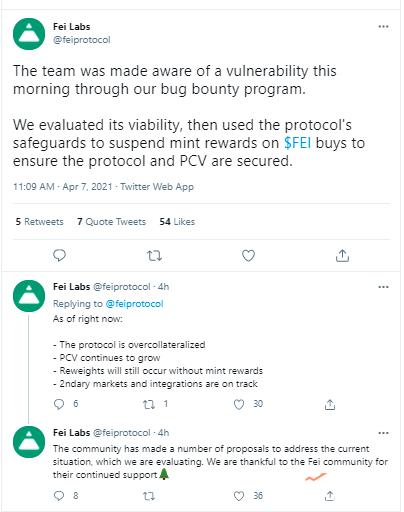Reply to the community proposals tweet
Image resolution: width=404 pixels, height=512 pixels.
pyautogui.click(x=59, y=496)
